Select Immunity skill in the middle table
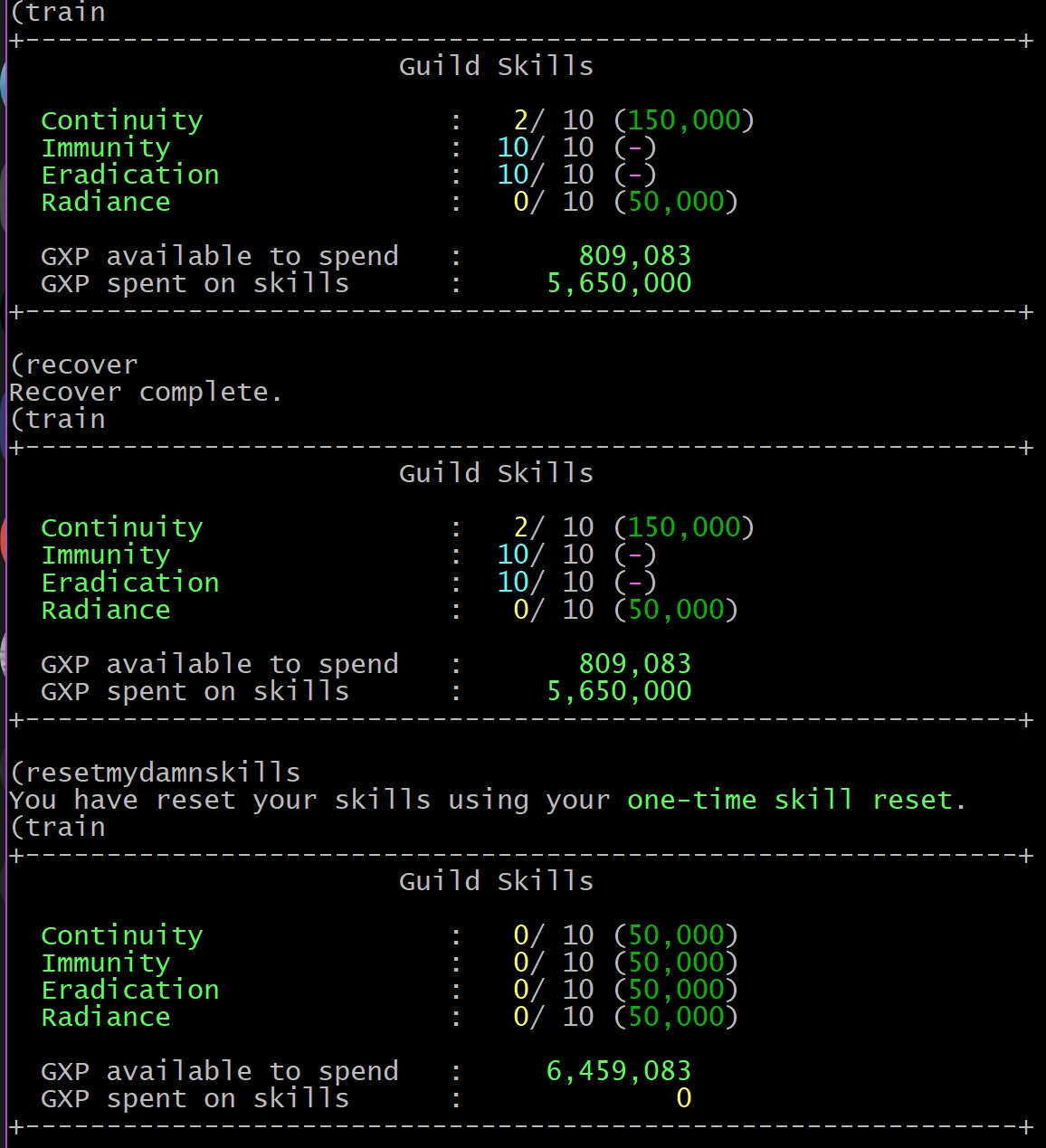Screen dimensions: 1046x1148 pos(106,555)
